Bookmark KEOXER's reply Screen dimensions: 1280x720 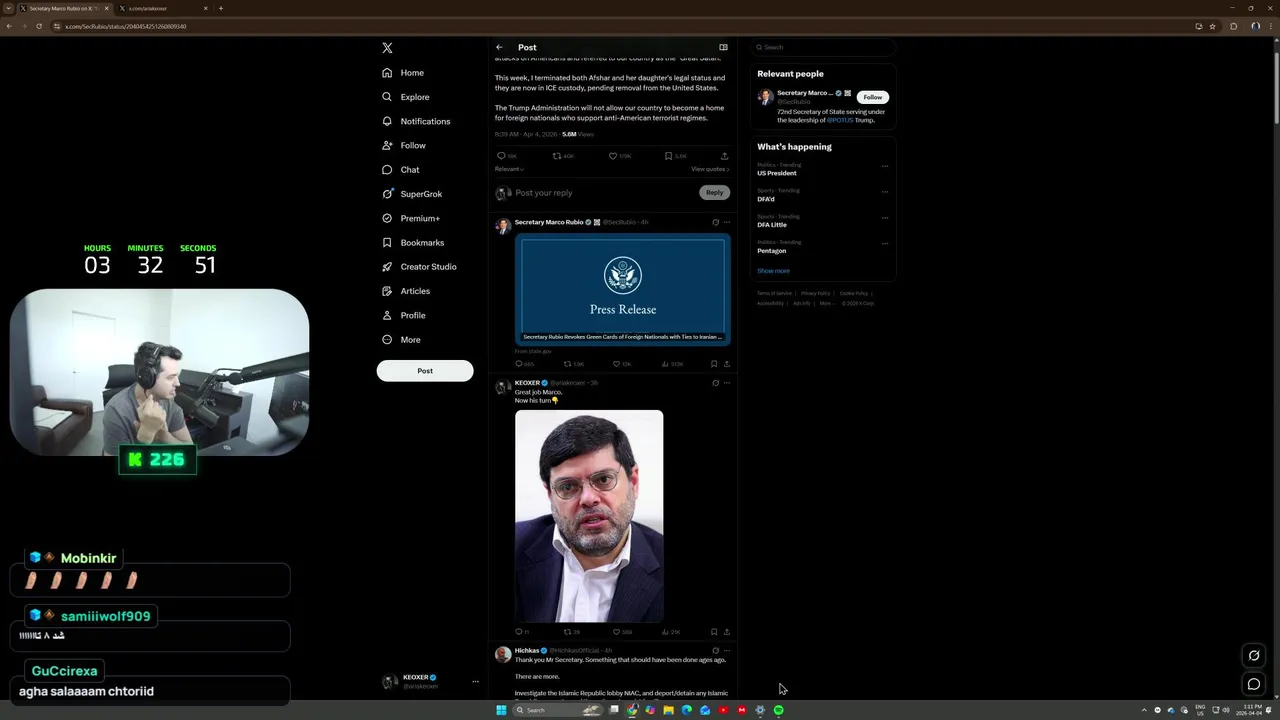(x=714, y=632)
